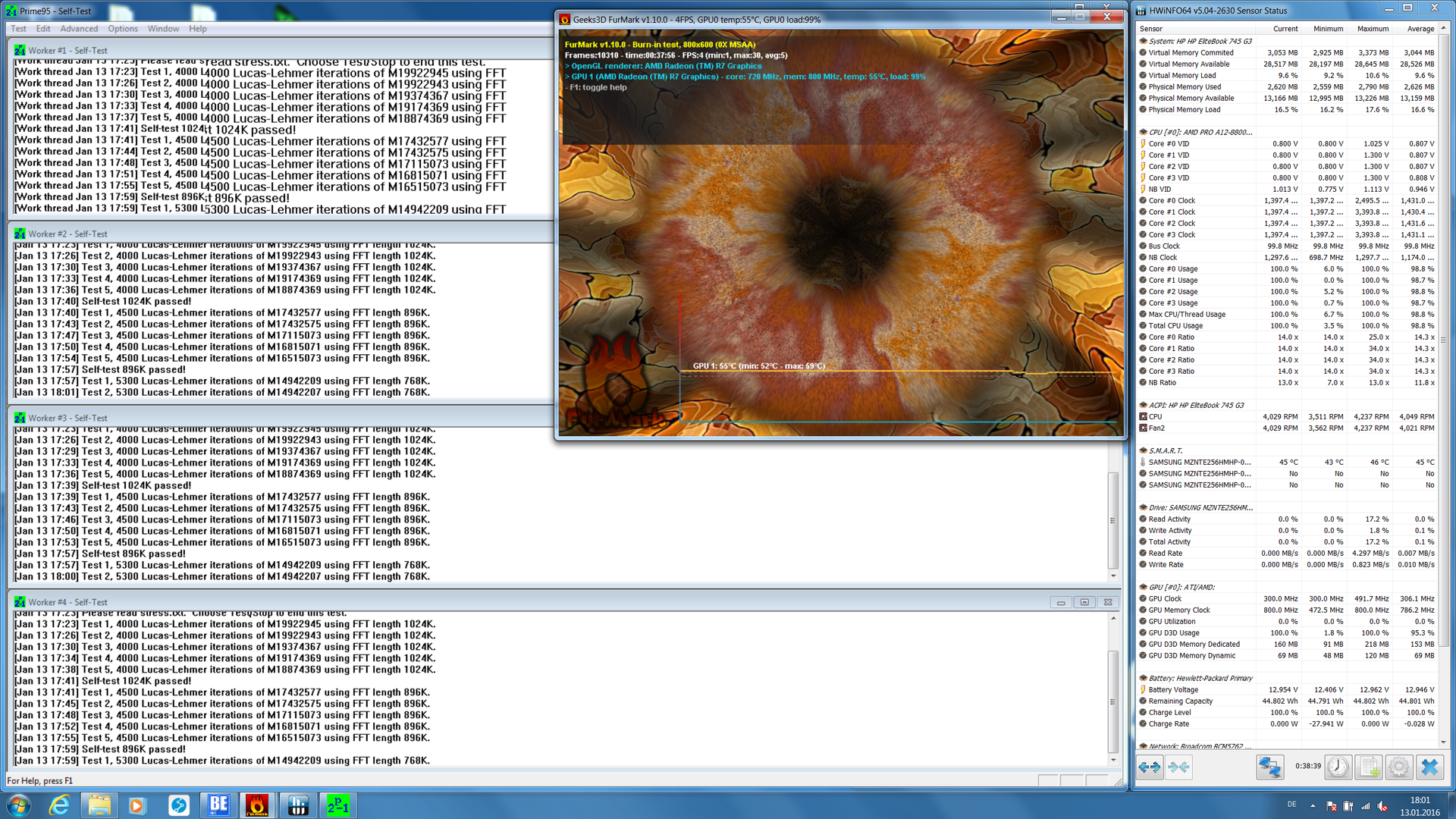
Task: Click Worker #4 vertical scrollbar track
Action: [x=1113, y=689]
